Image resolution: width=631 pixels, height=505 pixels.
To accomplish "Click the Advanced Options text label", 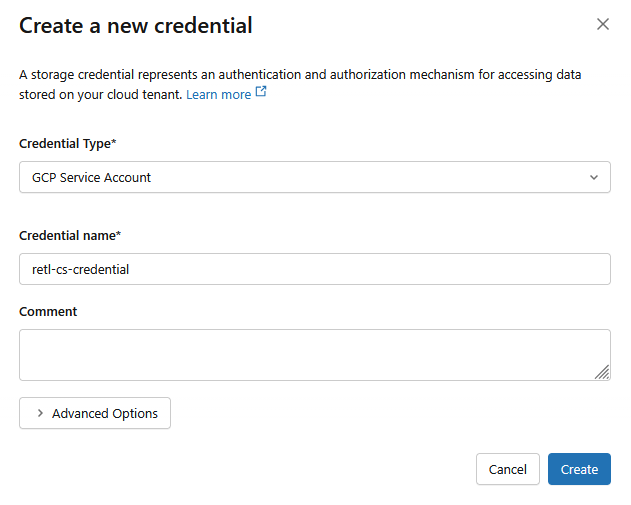I will pyautogui.click(x=105, y=413).
